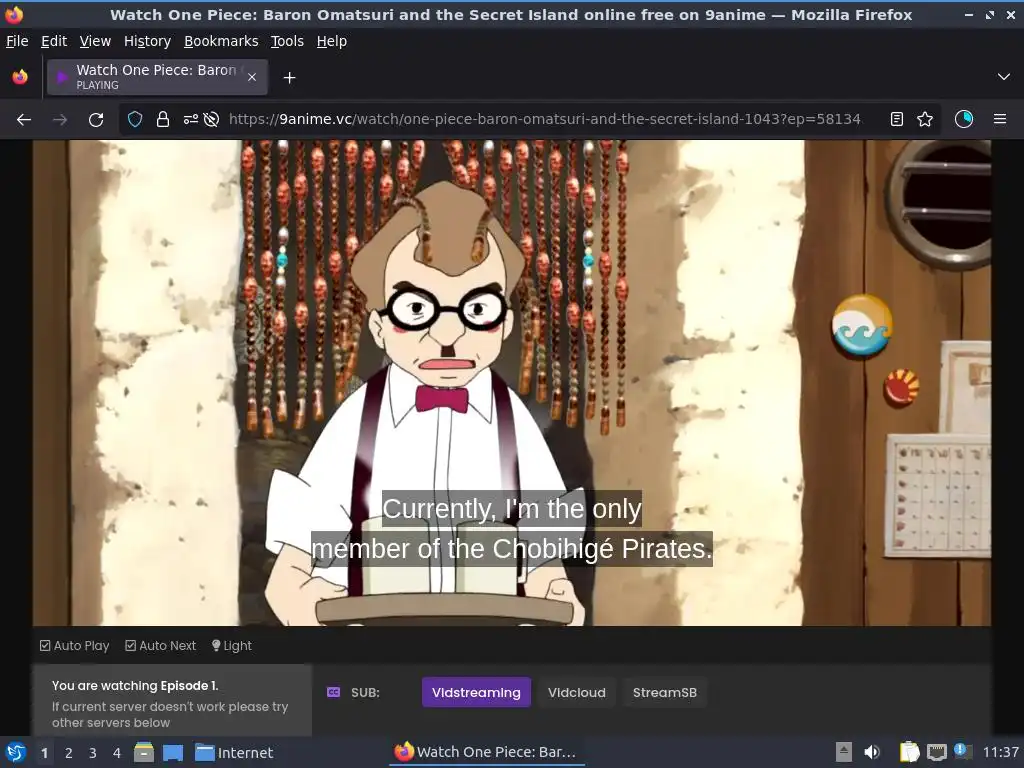The image size is (1024, 768).
Task: Open the circular extension icon in toolbar
Action: click(963, 119)
